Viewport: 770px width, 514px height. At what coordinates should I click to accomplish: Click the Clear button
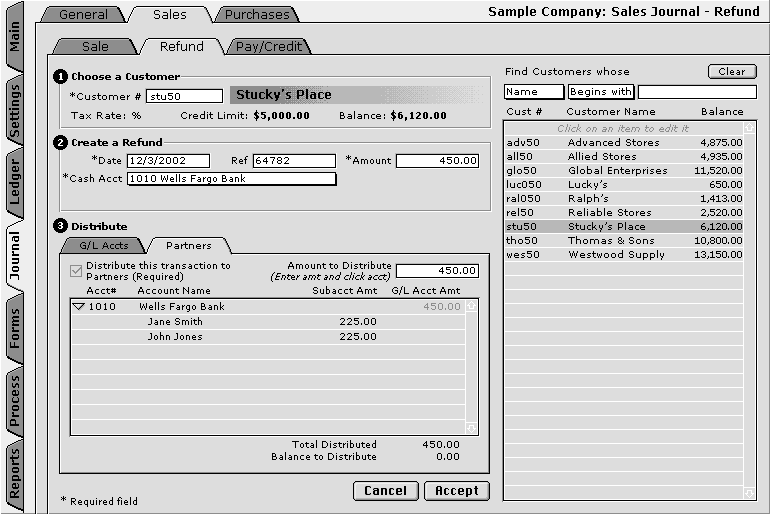[732, 71]
